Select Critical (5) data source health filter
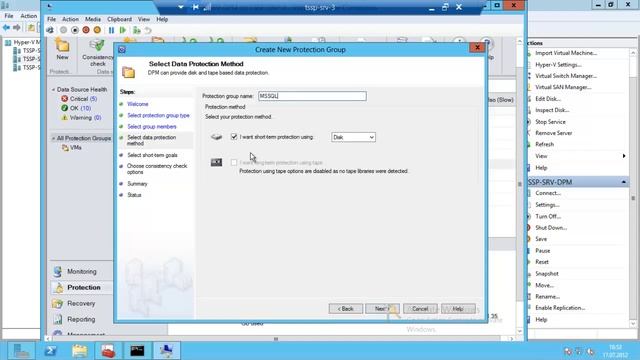Screen dimensions: 640x360 click(x=79, y=99)
